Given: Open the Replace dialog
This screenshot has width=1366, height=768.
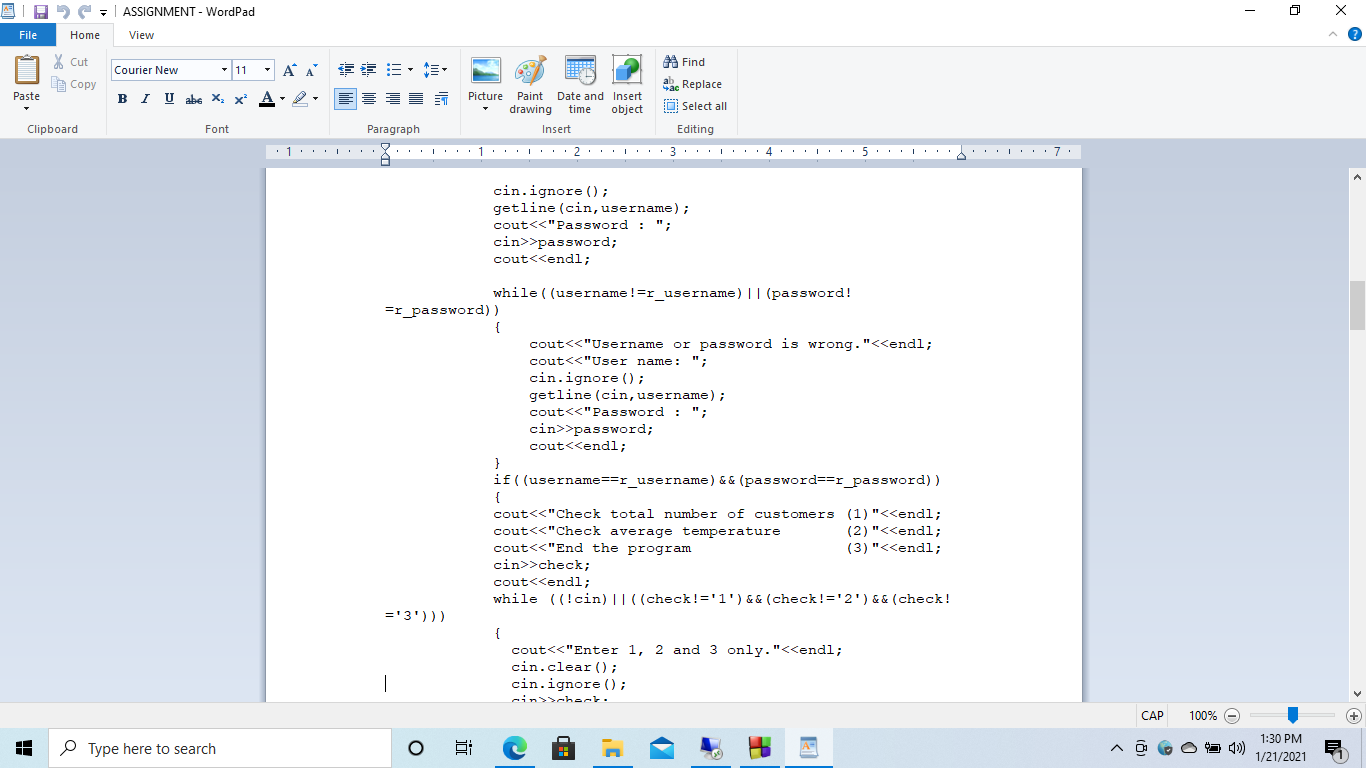Looking at the screenshot, I should [693, 84].
